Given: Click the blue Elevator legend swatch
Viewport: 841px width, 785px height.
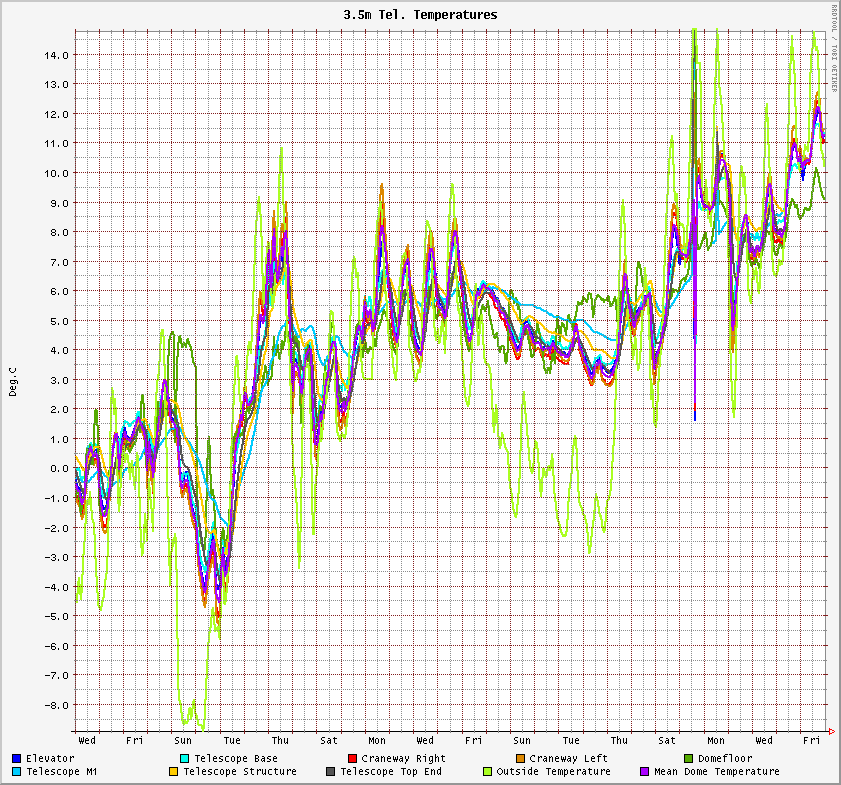Looking at the screenshot, I should coord(17,759).
